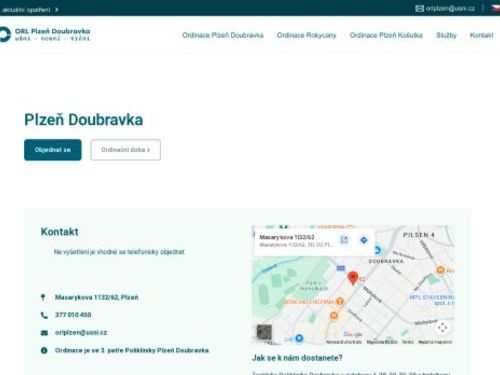
Task: Click the envelope icon in top bar
Action: (419, 8)
